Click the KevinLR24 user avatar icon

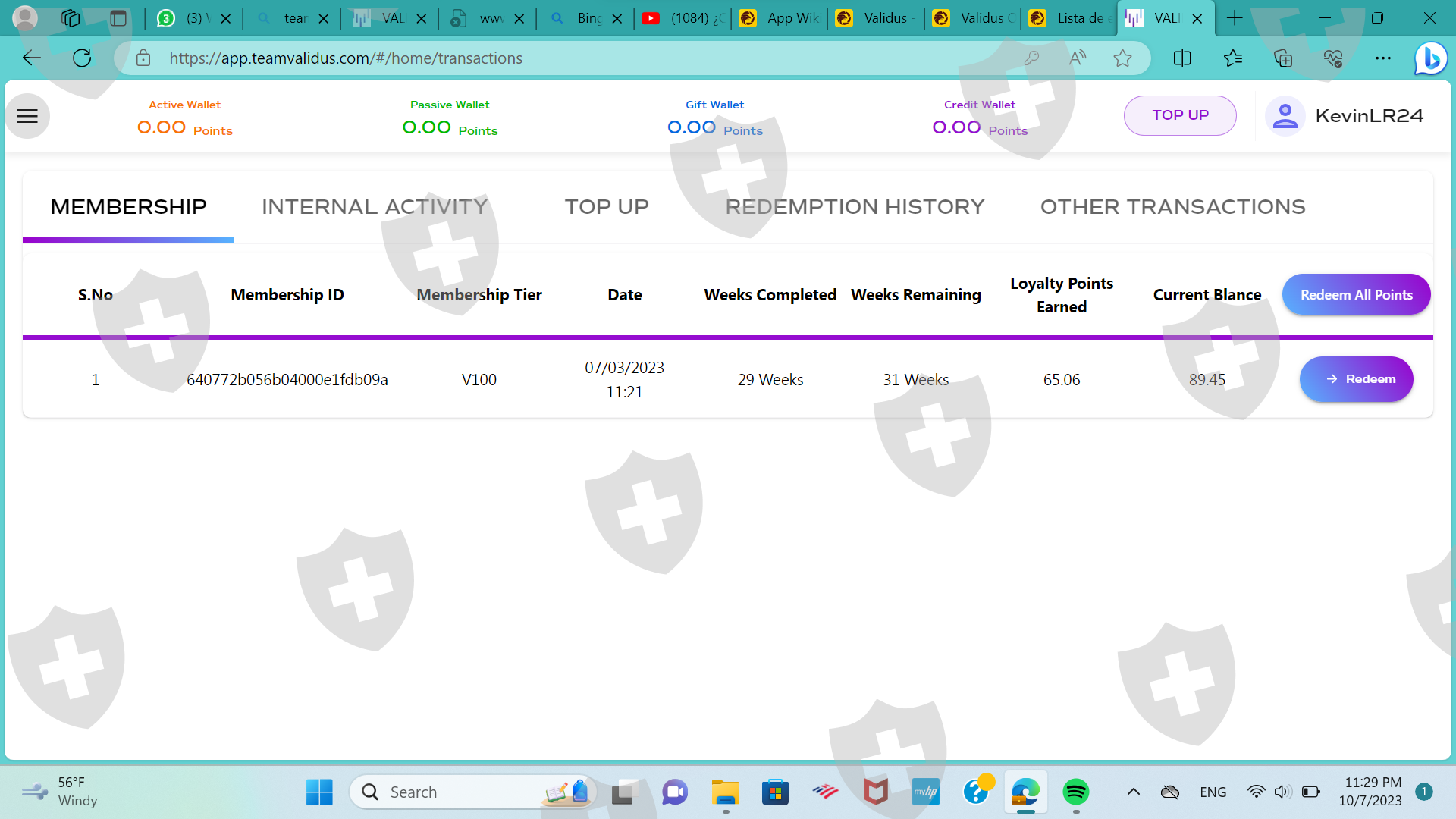click(1285, 116)
